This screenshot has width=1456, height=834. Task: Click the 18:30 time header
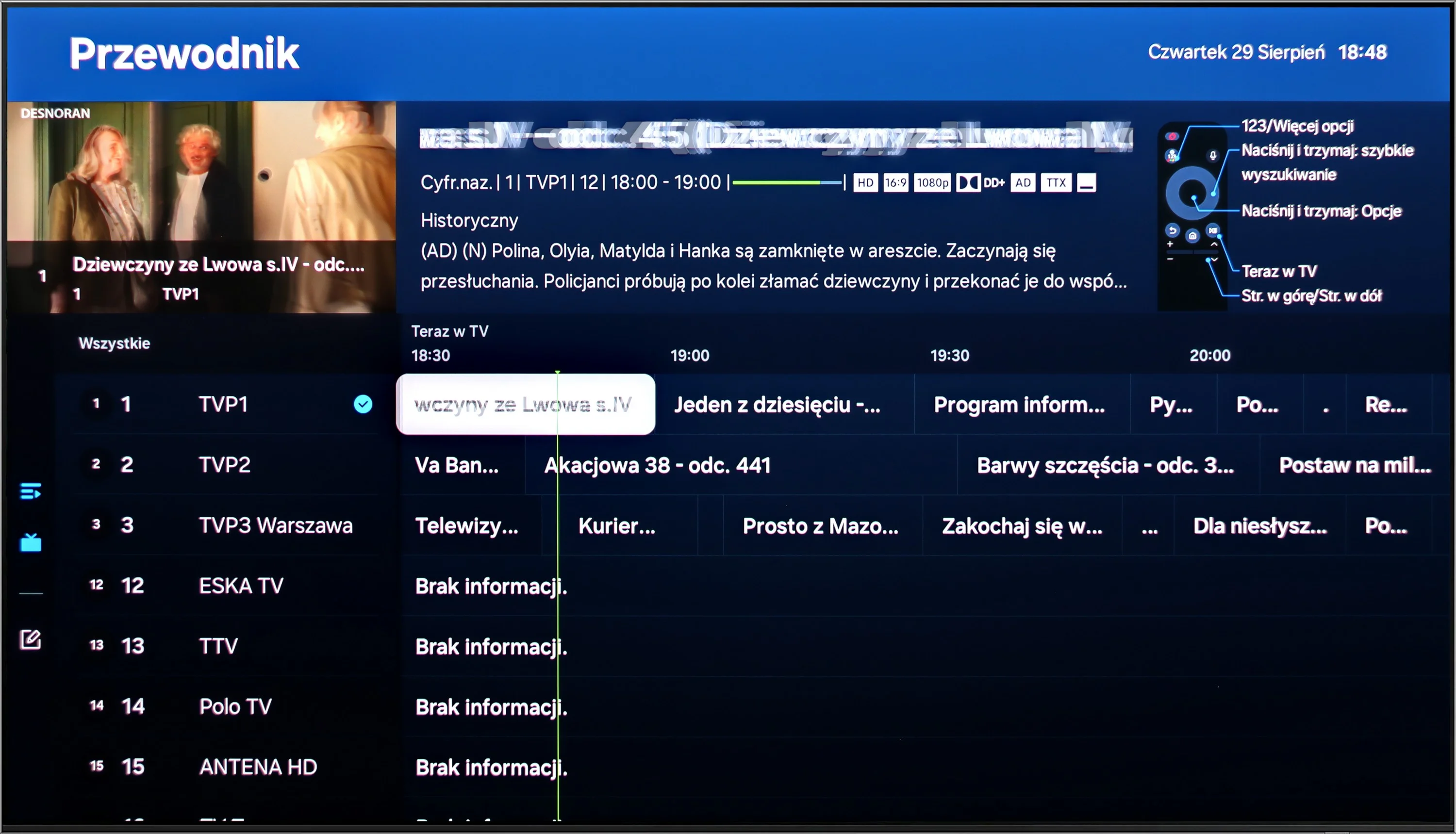pyautogui.click(x=431, y=356)
